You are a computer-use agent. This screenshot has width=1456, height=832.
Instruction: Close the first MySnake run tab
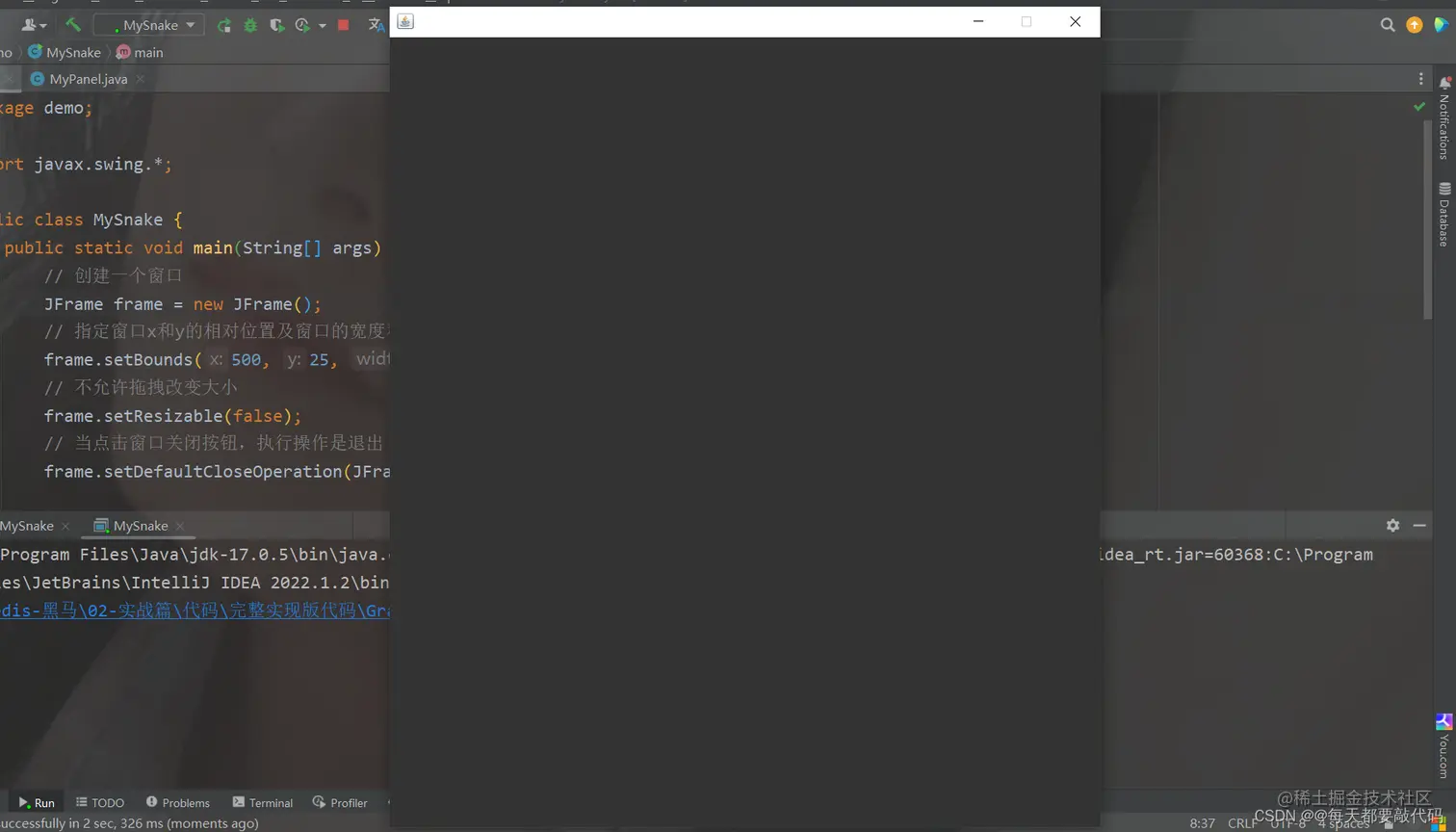coord(65,526)
